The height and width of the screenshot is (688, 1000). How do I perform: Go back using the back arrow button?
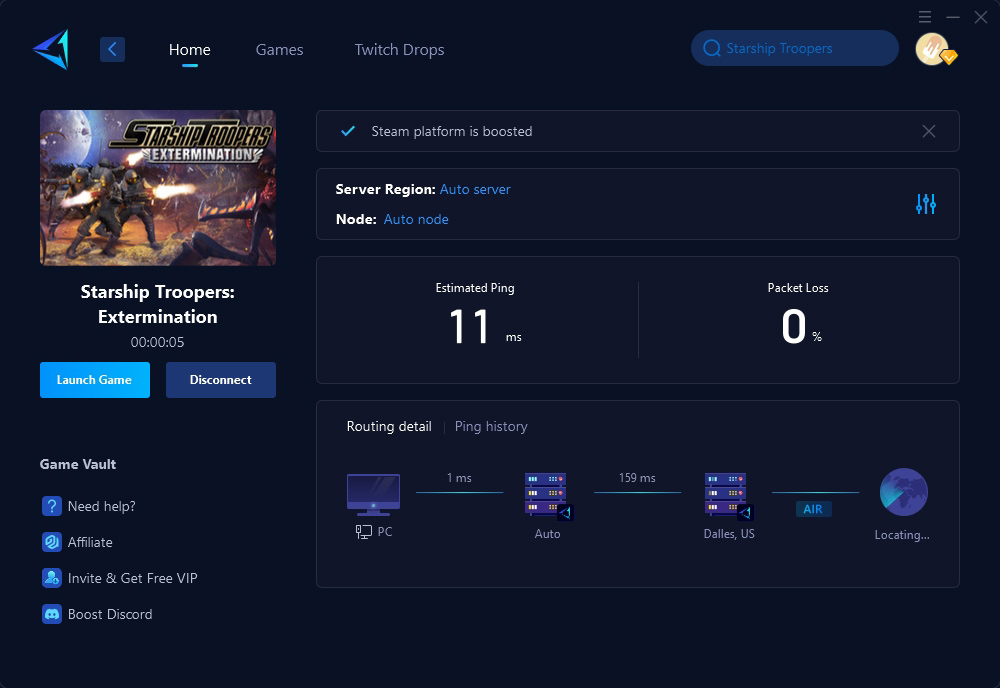pos(112,49)
